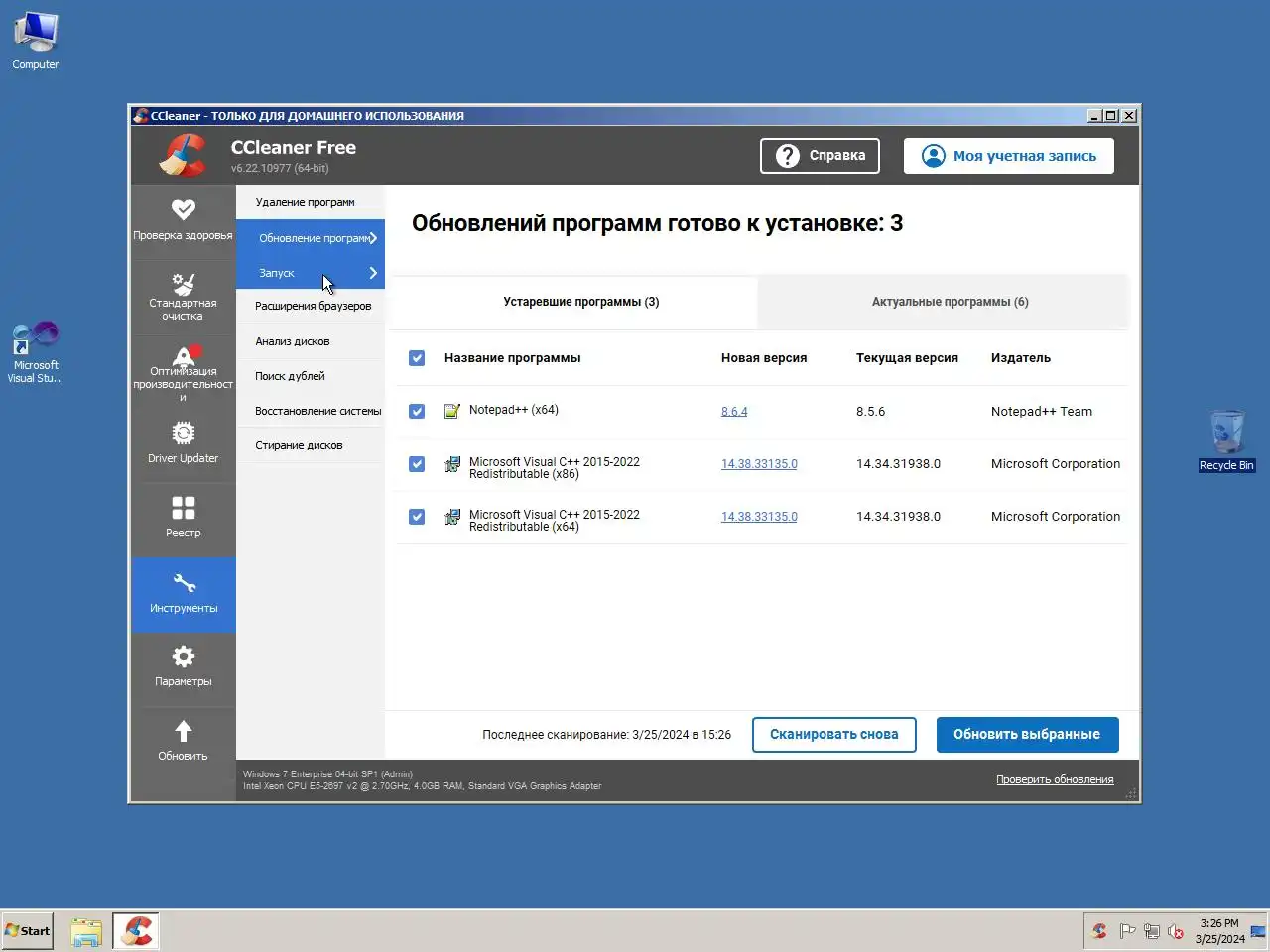Screen dimensions: 1270x952
Task: Uncheck the Visual C++ Redistributable (x86) checkbox
Action: (417, 464)
